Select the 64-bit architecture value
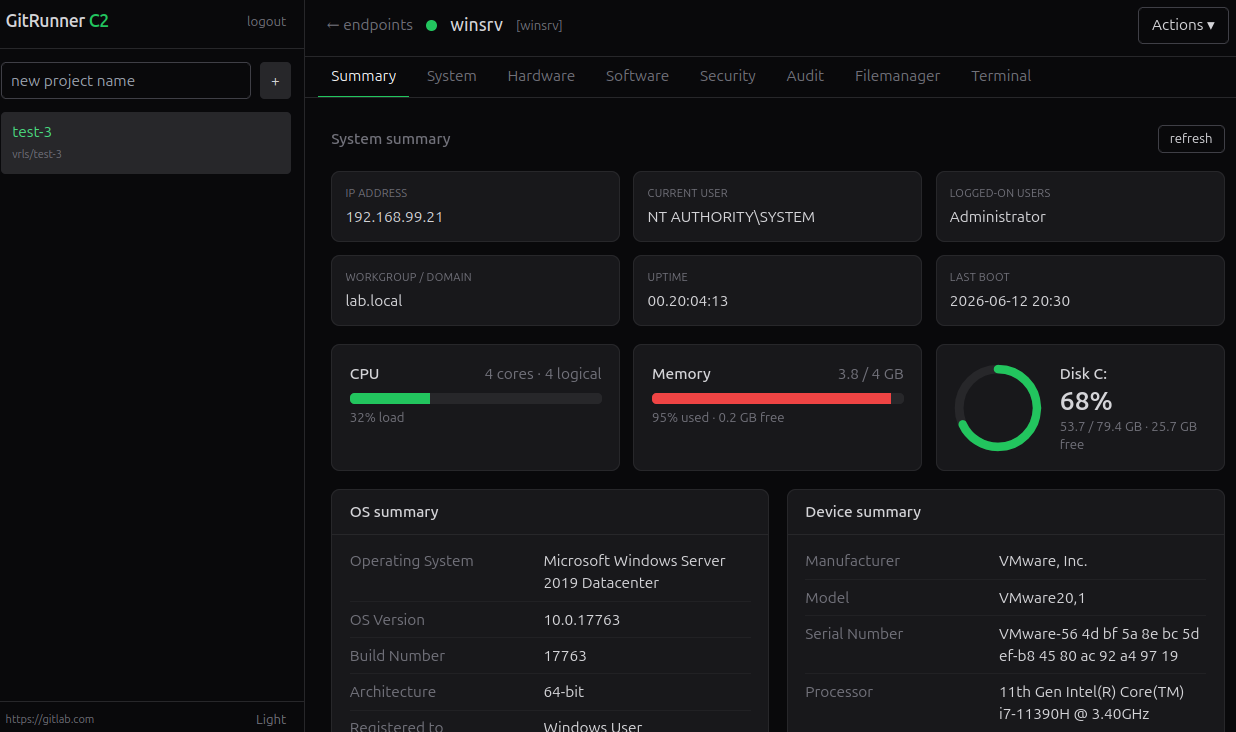1236x732 pixels. click(x=564, y=692)
